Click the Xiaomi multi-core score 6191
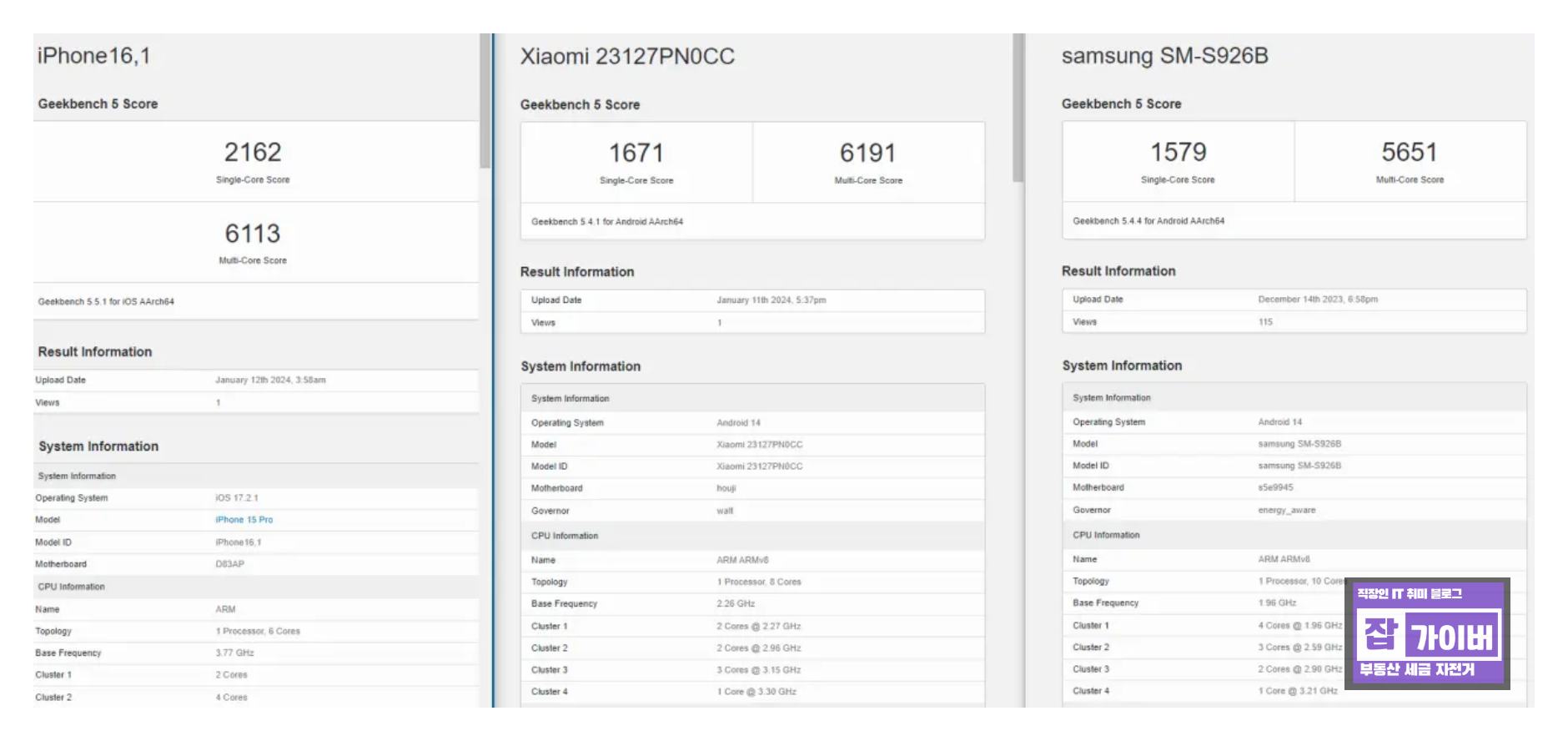 tap(868, 153)
